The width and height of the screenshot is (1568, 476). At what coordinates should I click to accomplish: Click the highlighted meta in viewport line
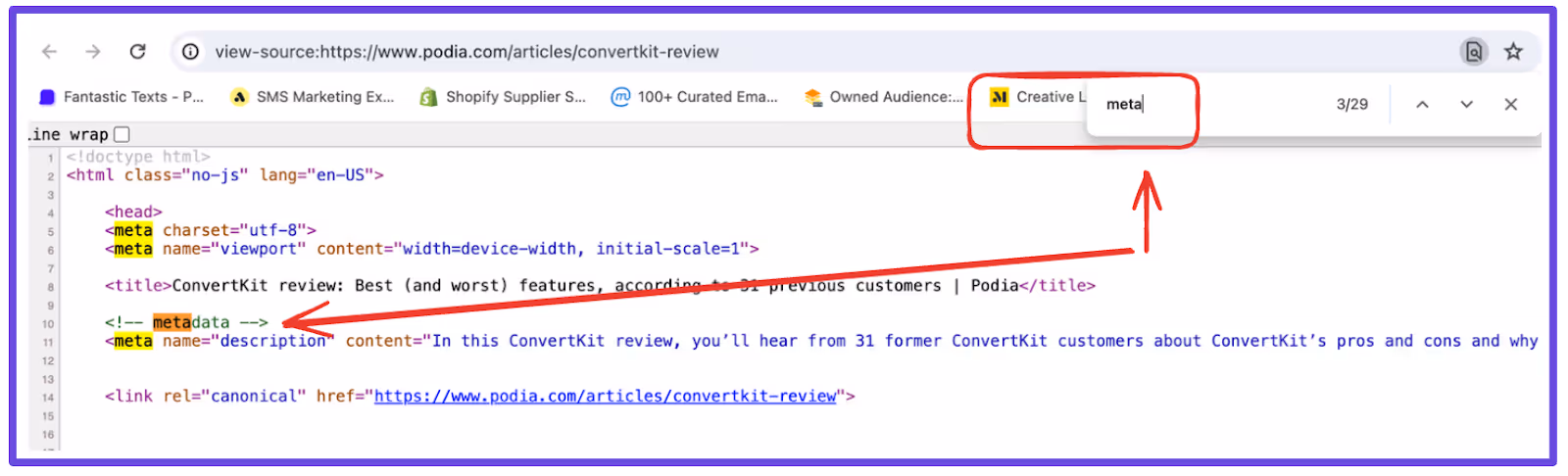point(133,249)
